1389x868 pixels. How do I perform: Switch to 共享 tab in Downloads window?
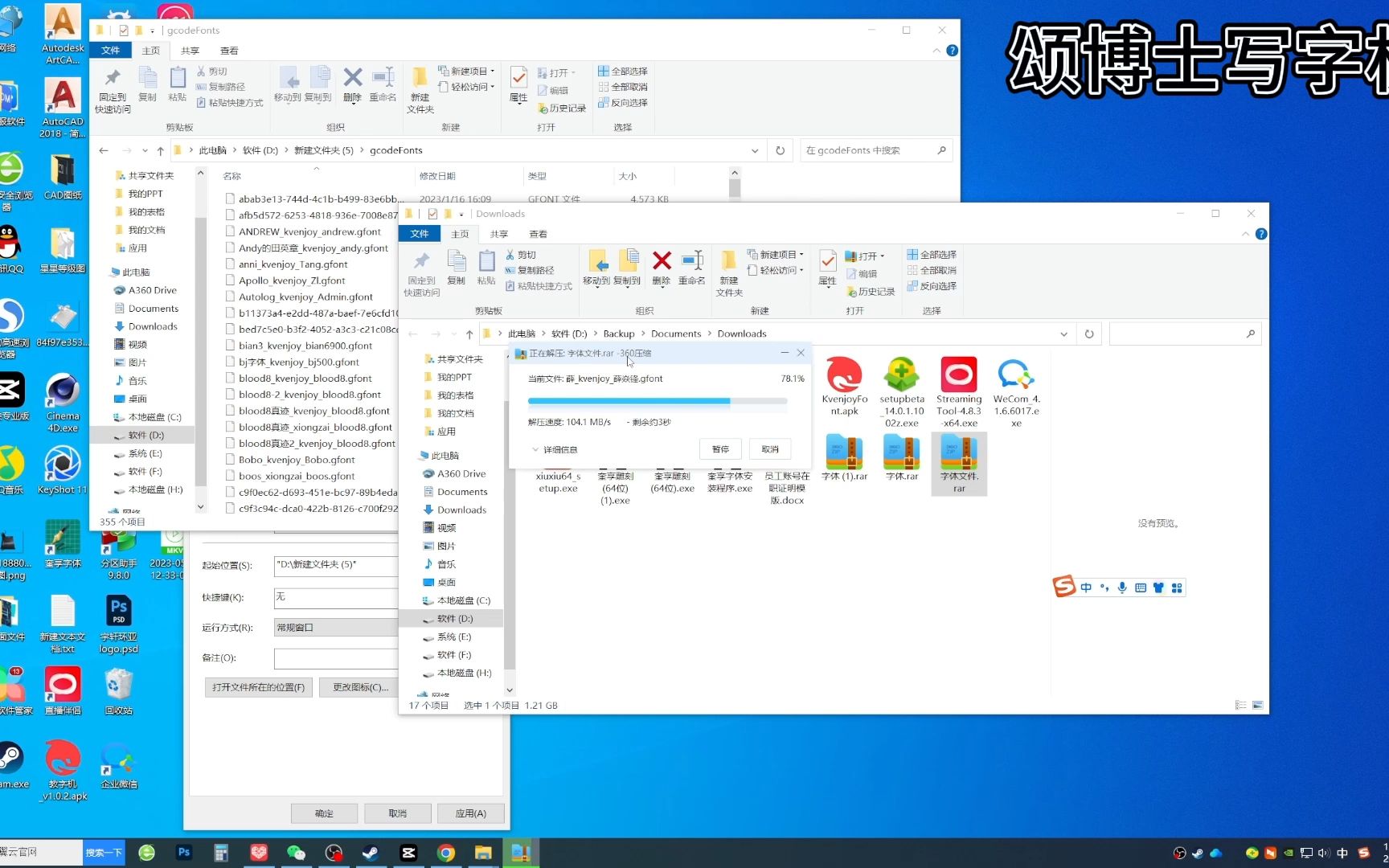pos(499,234)
